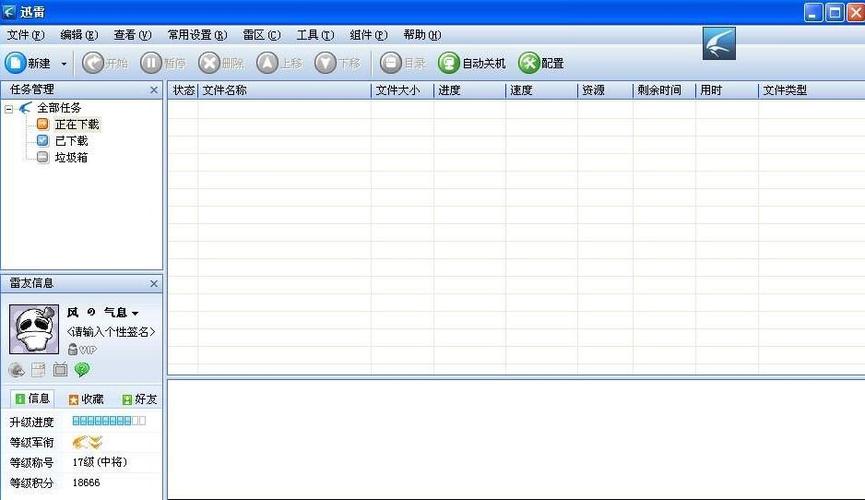Sort by the 剩余时间 column header
The width and height of the screenshot is (865, 500).
pyautogui.click(x=664, y=91)
